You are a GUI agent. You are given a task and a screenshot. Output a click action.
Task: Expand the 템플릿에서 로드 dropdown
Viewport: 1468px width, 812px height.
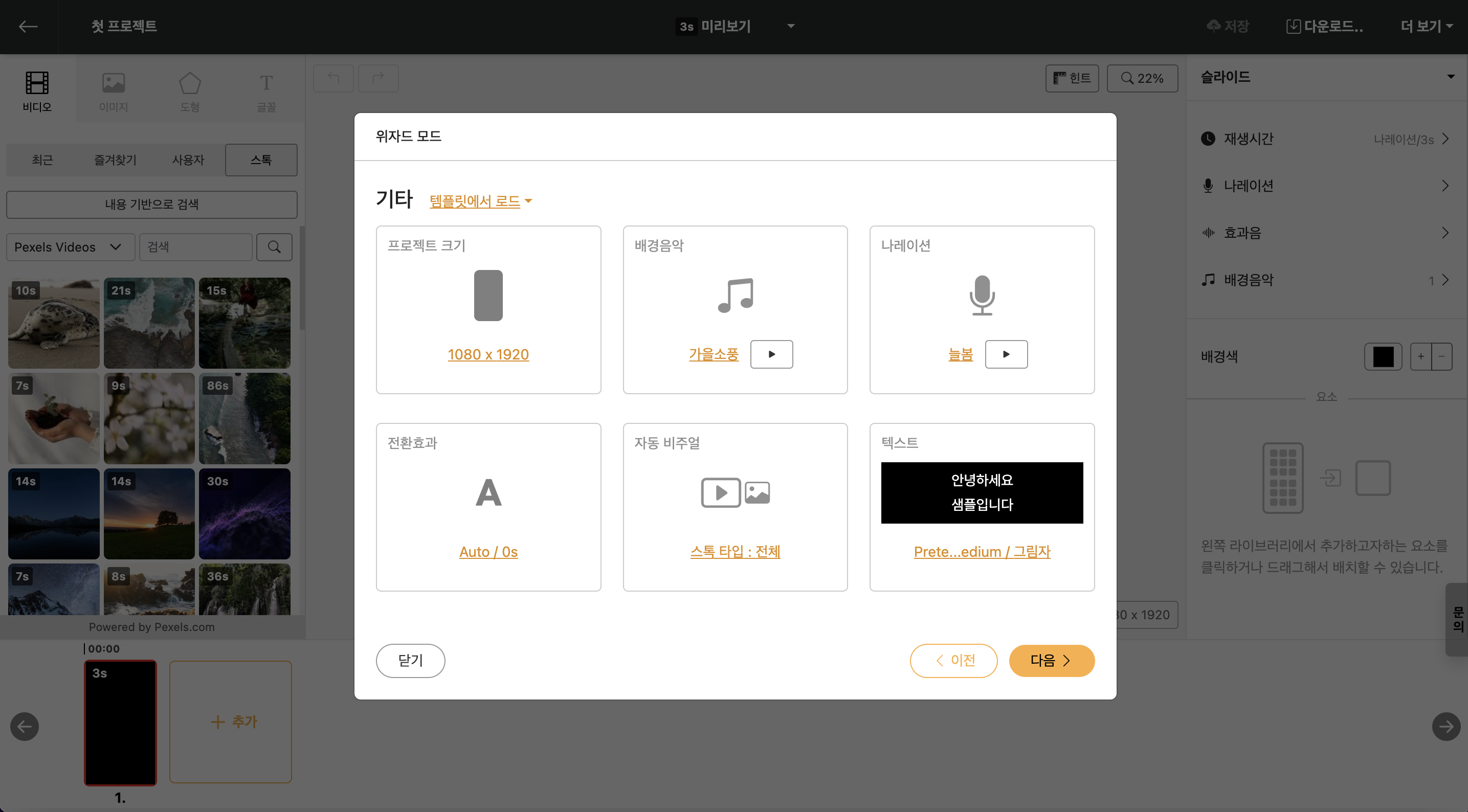[x=480, y=200]
